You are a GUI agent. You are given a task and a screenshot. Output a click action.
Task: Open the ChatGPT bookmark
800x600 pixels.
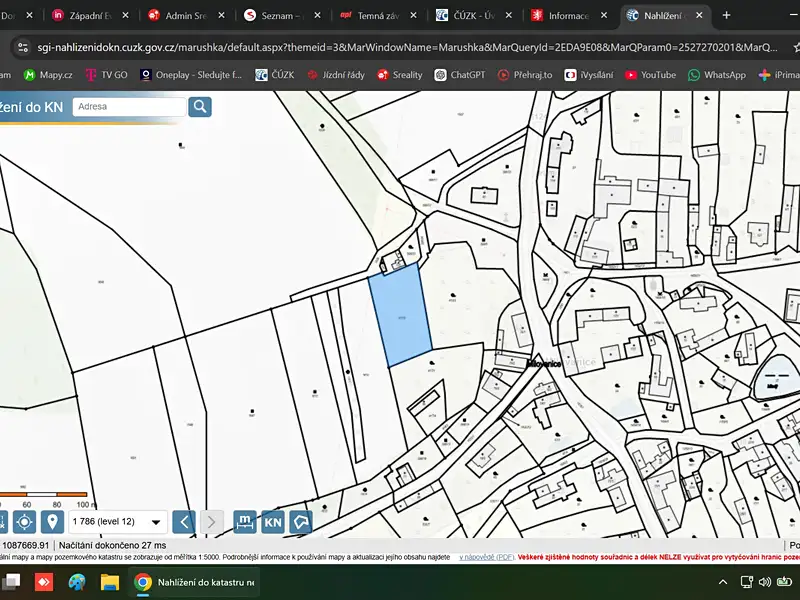pos(460,75)
